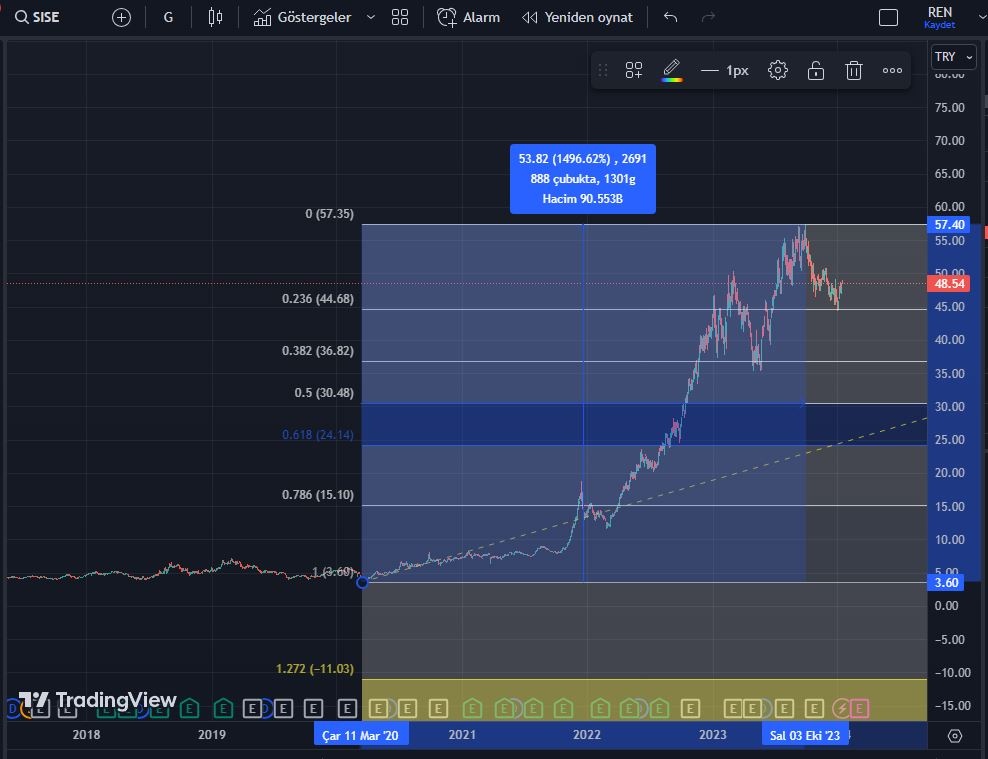Open the candlestick chart type selector
The width and height of the screenshot is (988, 759).
tap(215, 17)
